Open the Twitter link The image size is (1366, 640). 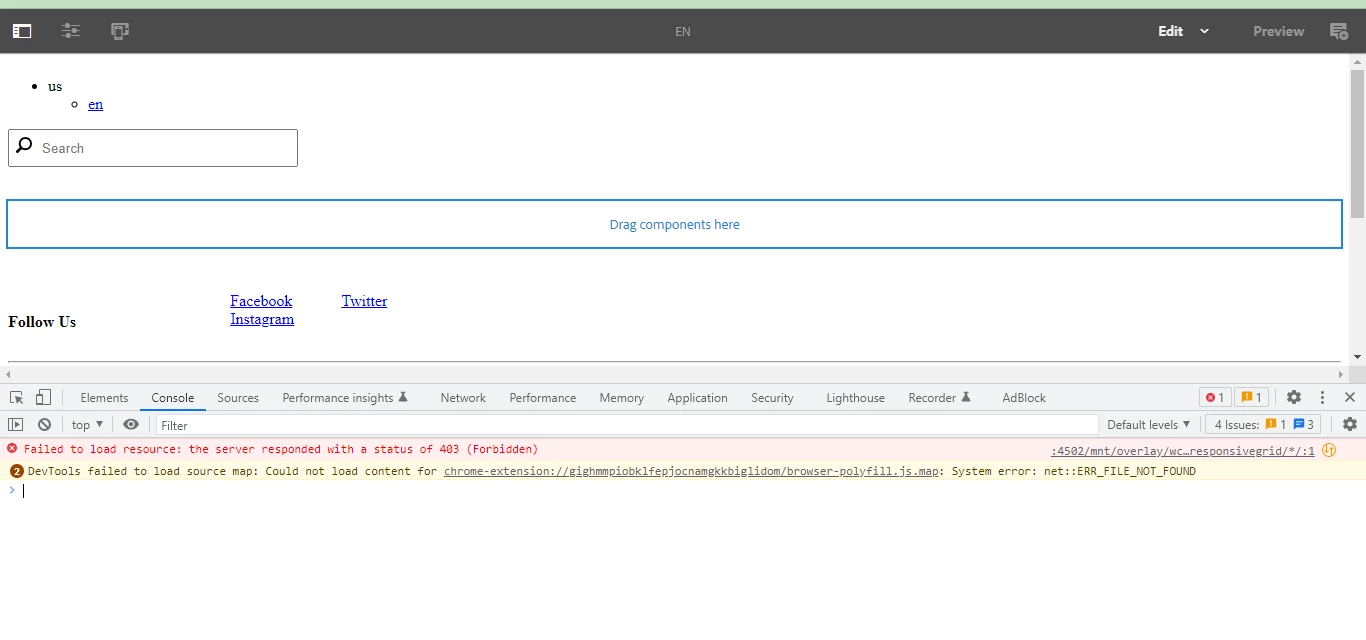[364, 301]
